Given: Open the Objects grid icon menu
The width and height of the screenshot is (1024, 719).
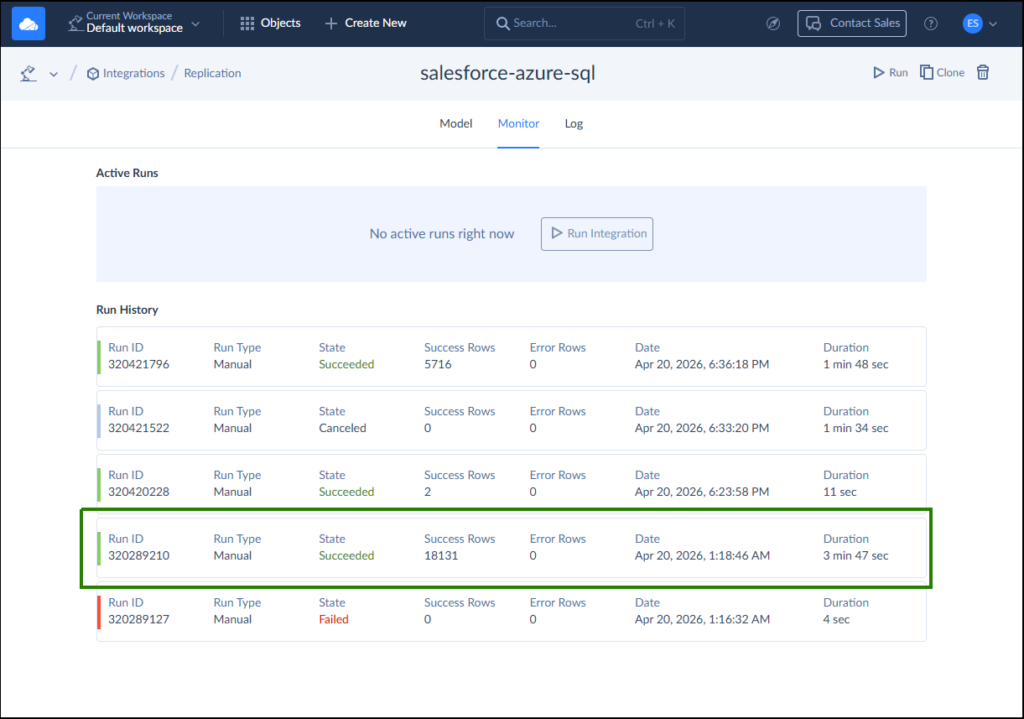Looking at the screenshot, I should click(247, 23).
